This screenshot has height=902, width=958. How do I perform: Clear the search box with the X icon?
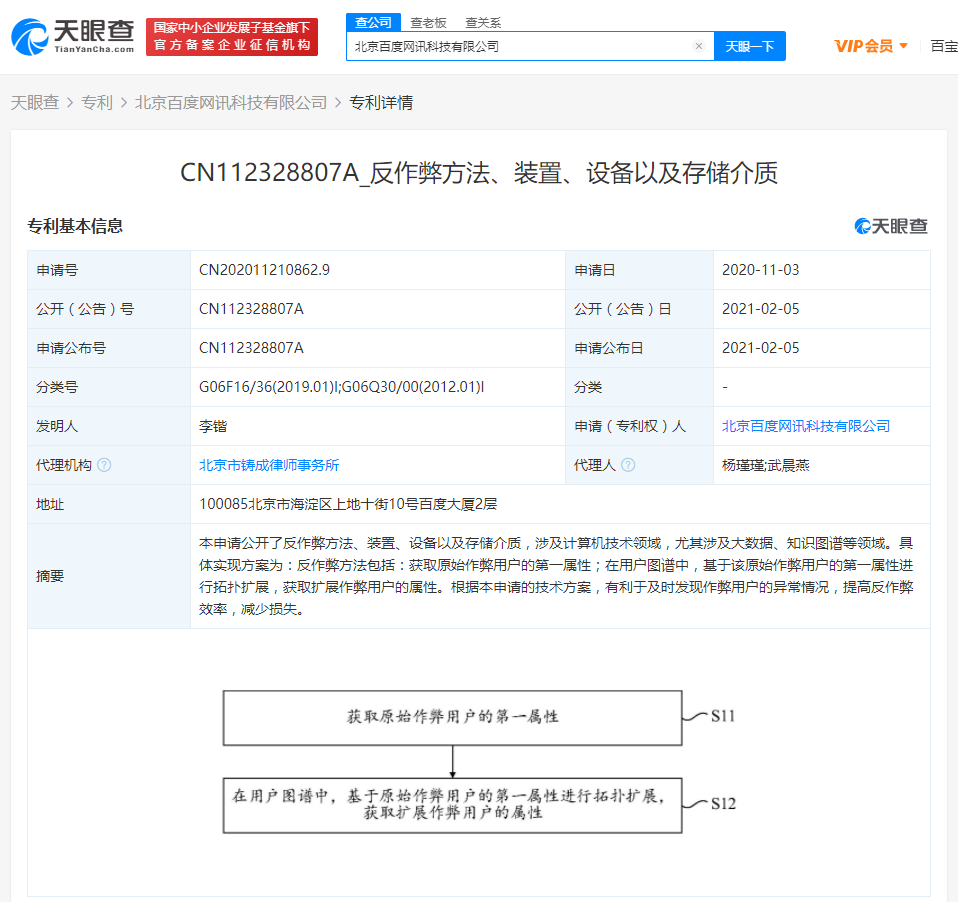click(x=698, y=46)
